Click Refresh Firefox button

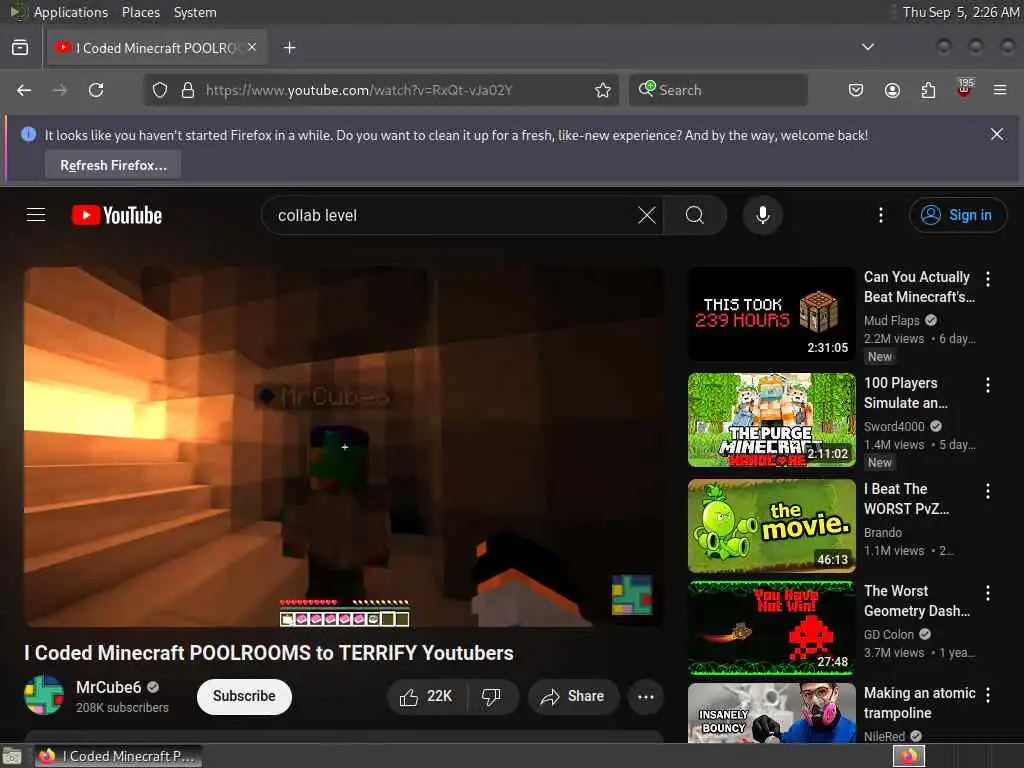(x=113, y=165)
